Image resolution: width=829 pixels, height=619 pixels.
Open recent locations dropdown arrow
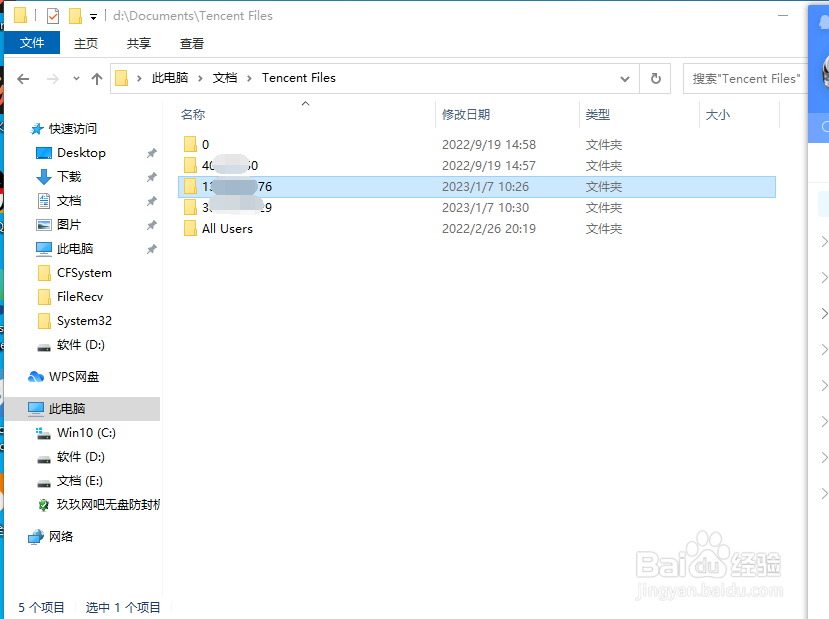76,79
